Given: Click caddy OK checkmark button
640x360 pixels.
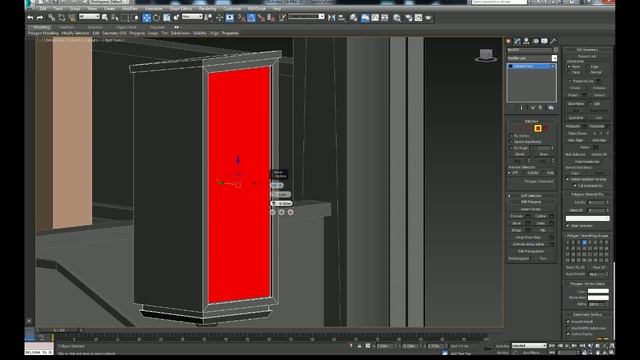Looking at the screenshot, I should coord(273,212).
